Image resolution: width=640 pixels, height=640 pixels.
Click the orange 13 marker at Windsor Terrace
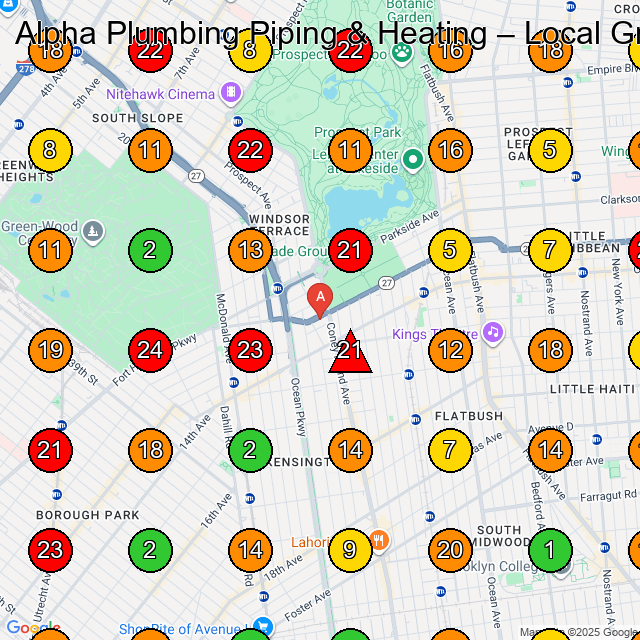(250, 250)
